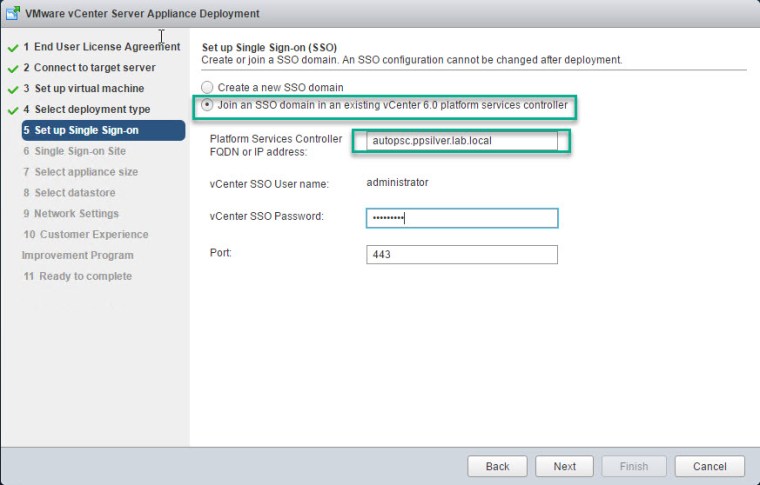Click the vCenter SSO User name label
The width and height of the screenshot is (760, 485).
[x=269, y=184]
